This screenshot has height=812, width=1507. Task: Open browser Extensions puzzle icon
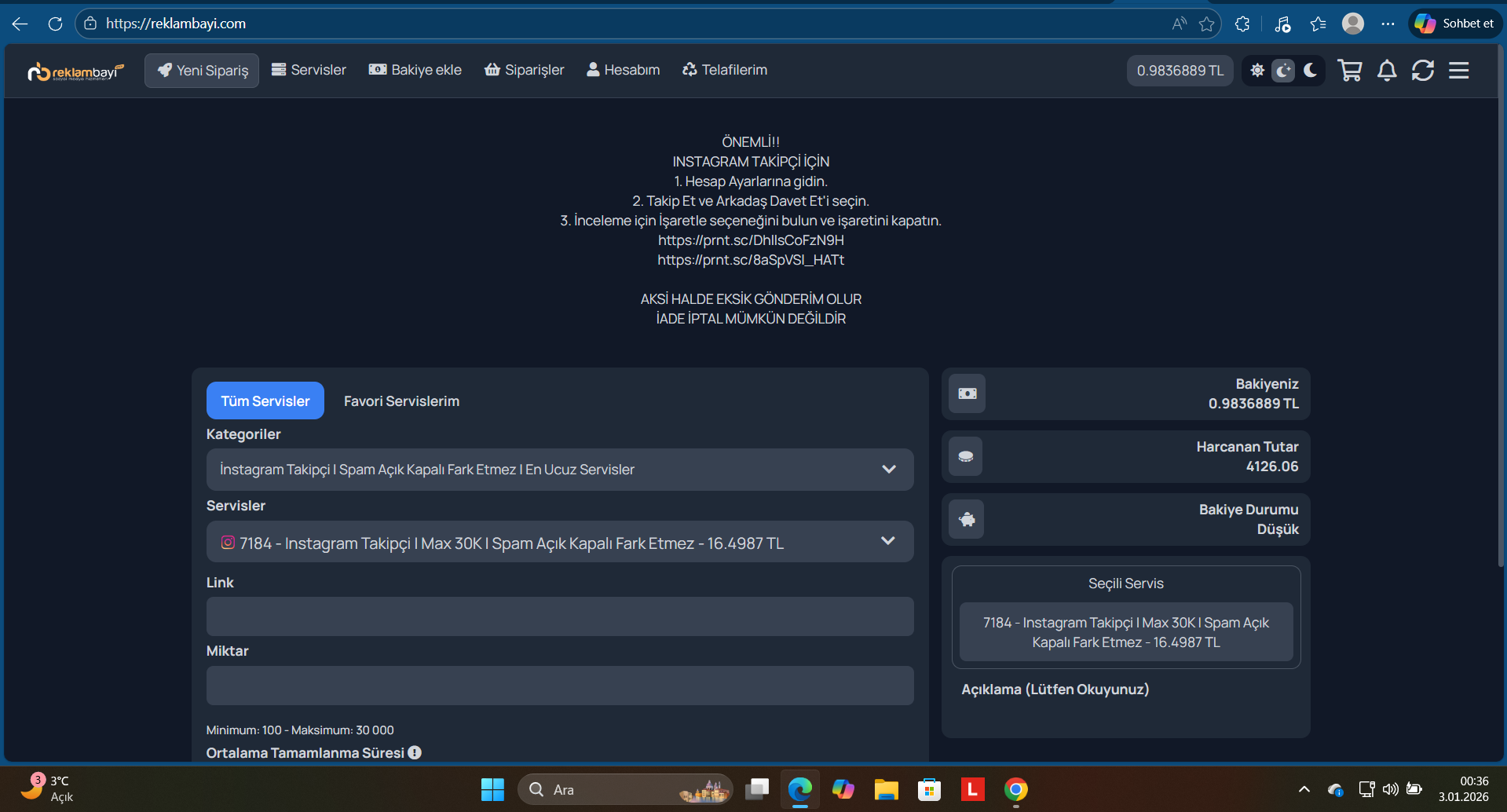(1242, 24)
